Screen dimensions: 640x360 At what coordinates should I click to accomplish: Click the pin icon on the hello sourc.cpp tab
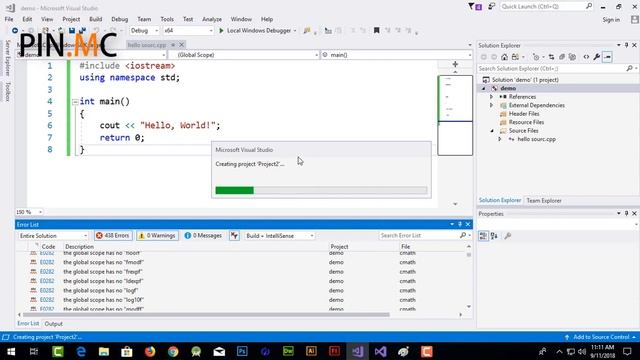[173, 45]
